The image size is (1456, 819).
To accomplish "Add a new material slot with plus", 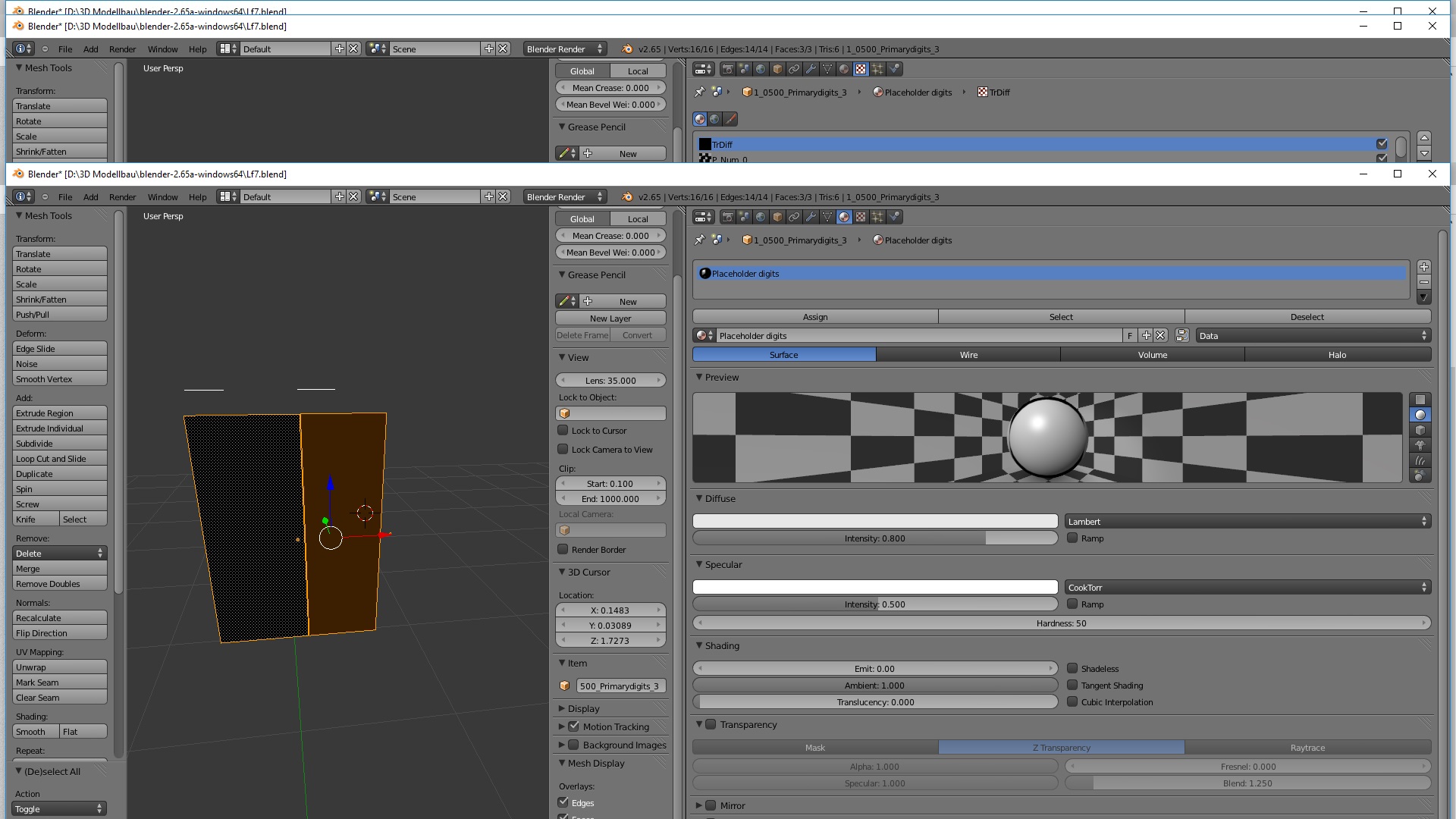I will [1424, 267].
